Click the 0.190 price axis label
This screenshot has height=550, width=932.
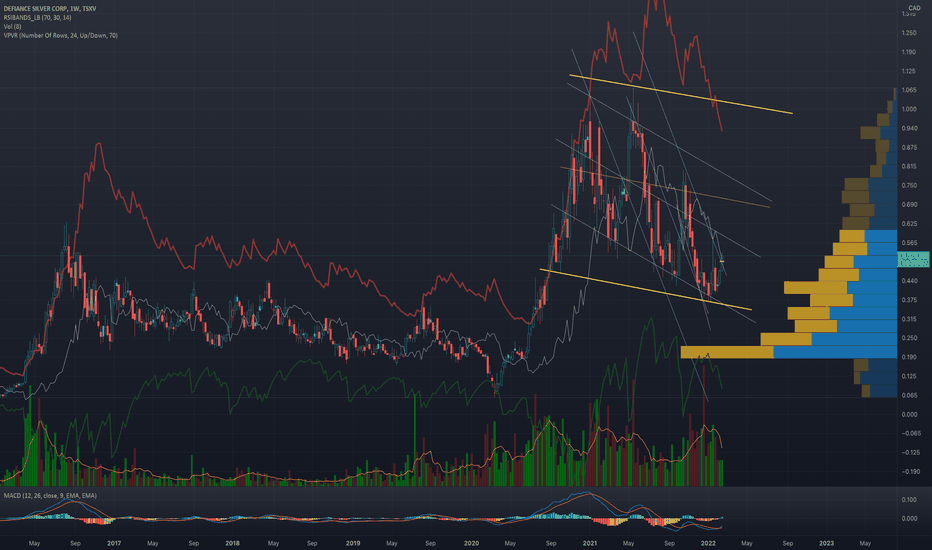(909, 357)
